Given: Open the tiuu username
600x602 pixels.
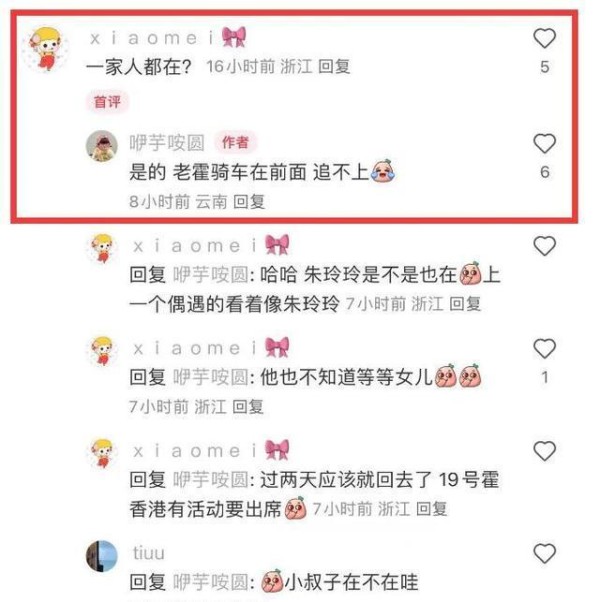Looking at the screenshot, I should tap(149, 553).
